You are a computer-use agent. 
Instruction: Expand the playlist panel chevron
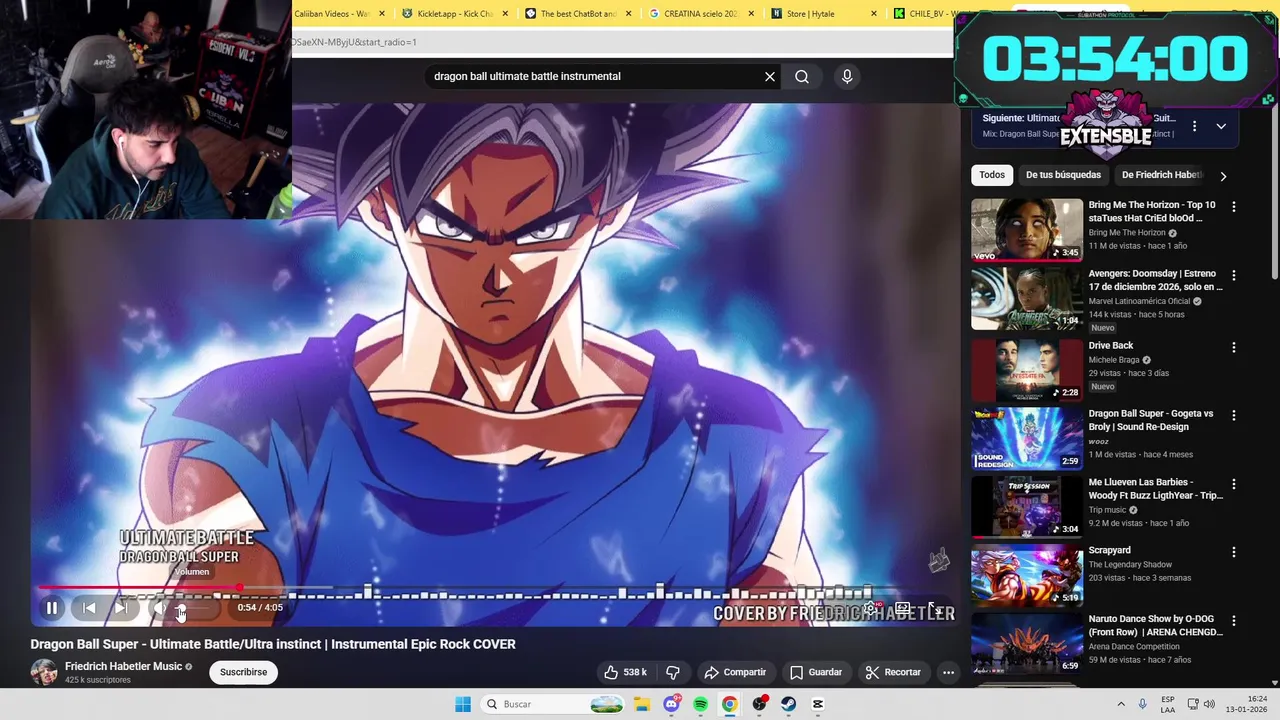click(x=1221, y=126)
